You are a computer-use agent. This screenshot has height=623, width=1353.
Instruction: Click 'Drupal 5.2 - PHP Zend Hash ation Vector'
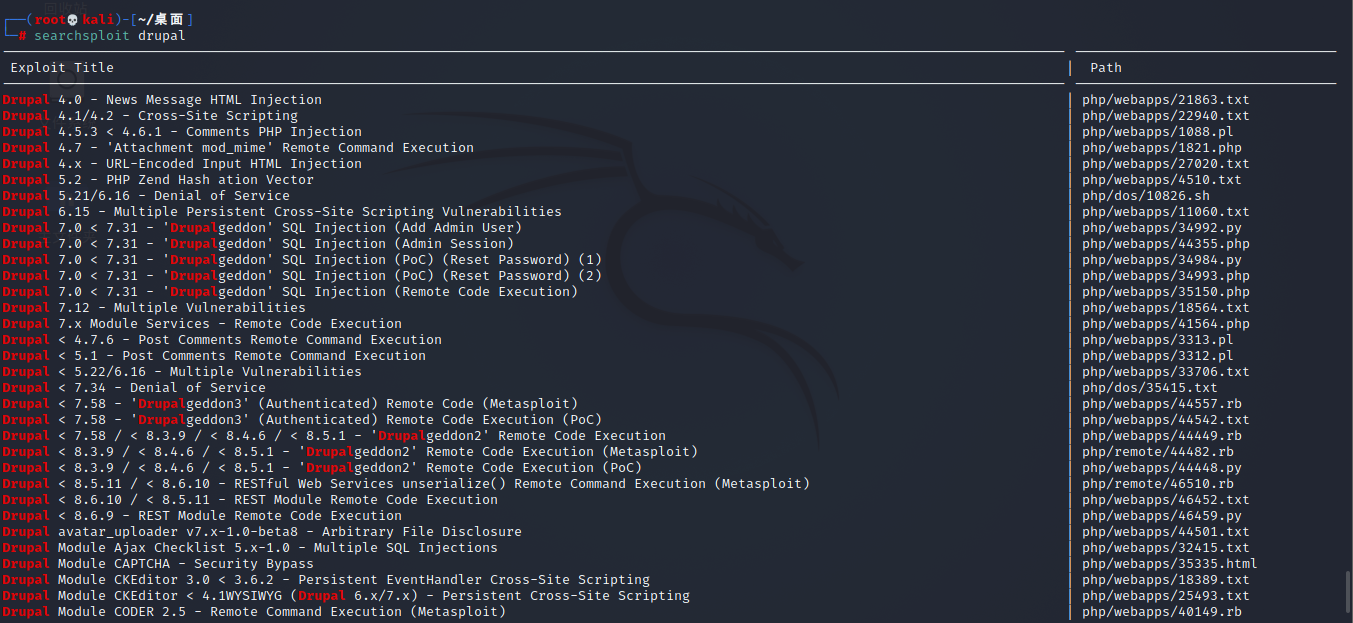(158, 180)
